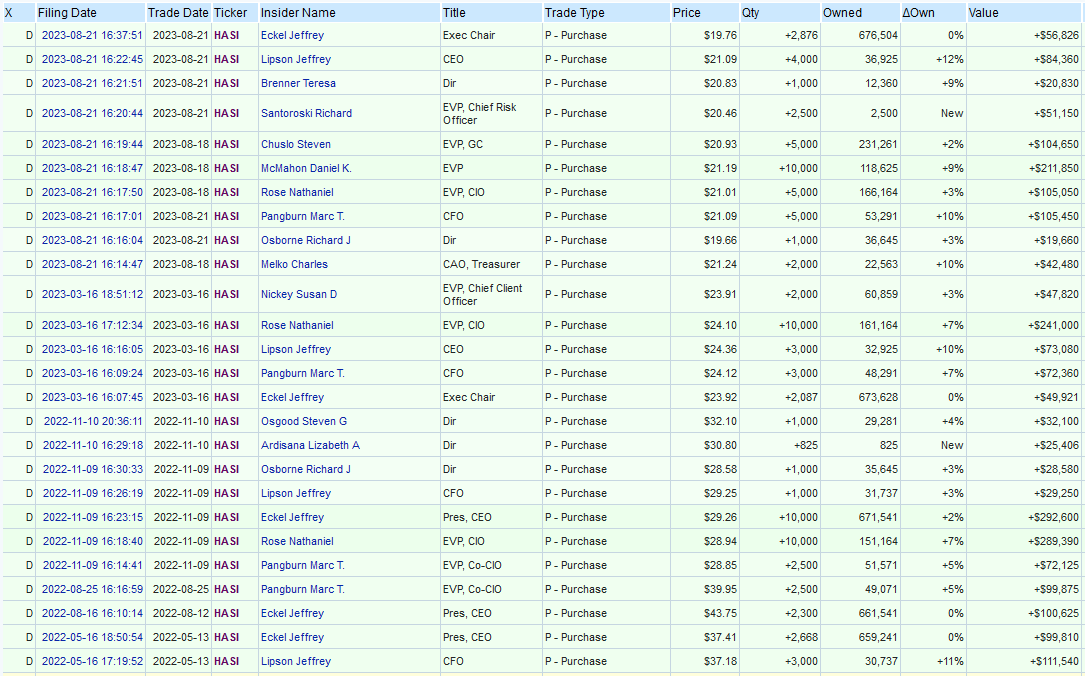The height and width of the screenshot is (676, 1085).
Task: Click the Ticker column header
Action: pyautogui.click(x=230, y=13)
